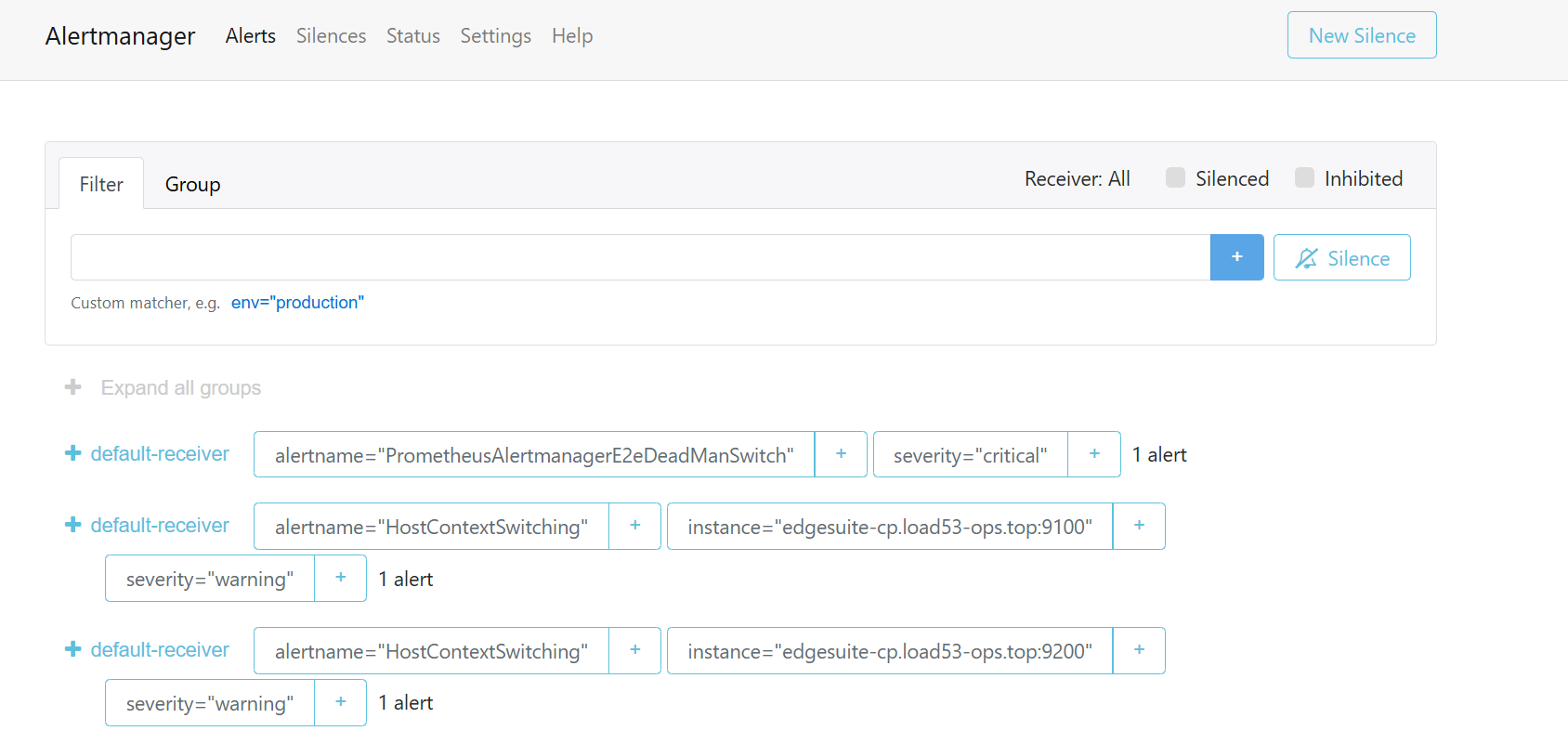Add severity="critical" label to filter
The image size is (1568, 744).
1093,454
